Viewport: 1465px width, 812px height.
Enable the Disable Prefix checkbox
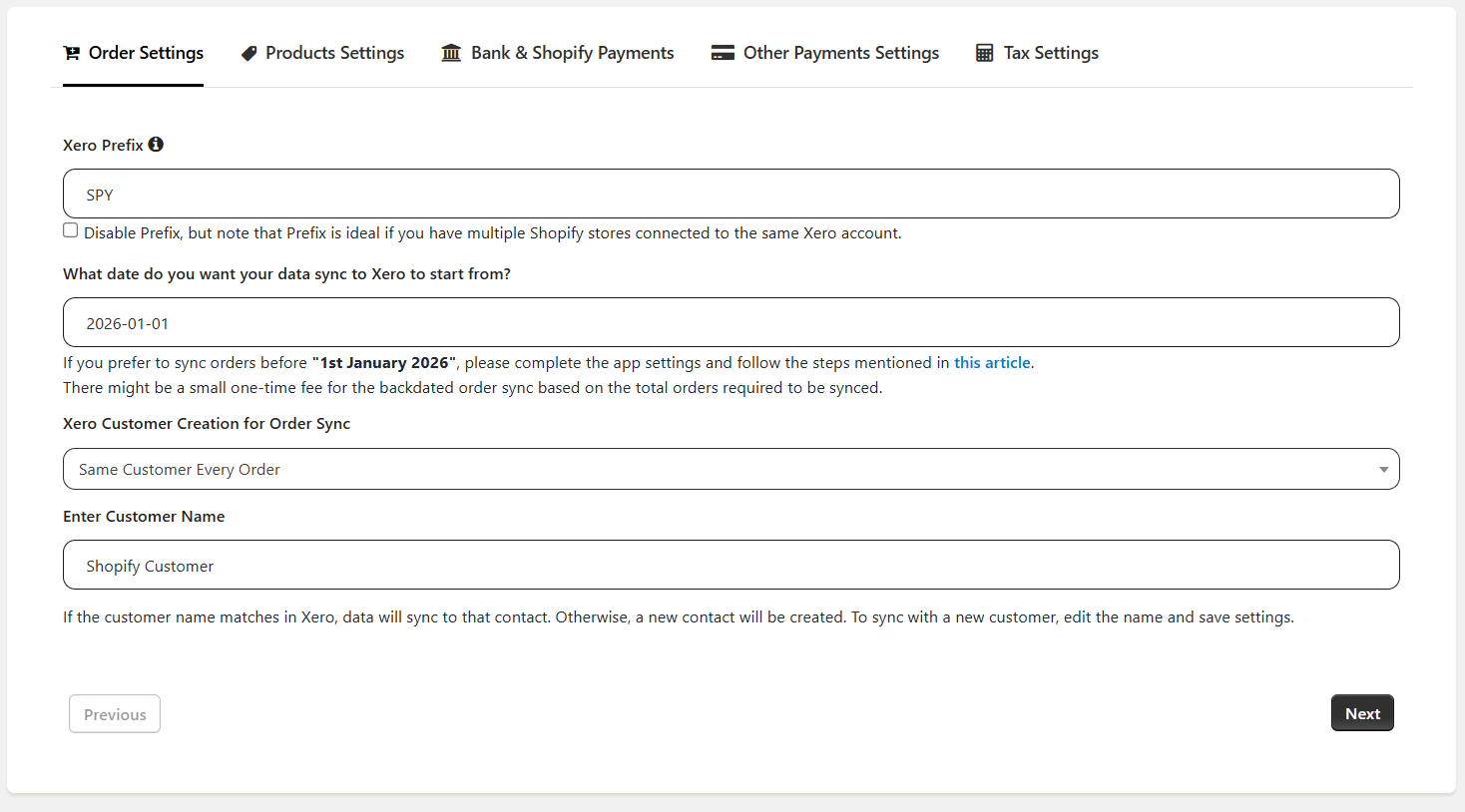(x=71, y=230)
